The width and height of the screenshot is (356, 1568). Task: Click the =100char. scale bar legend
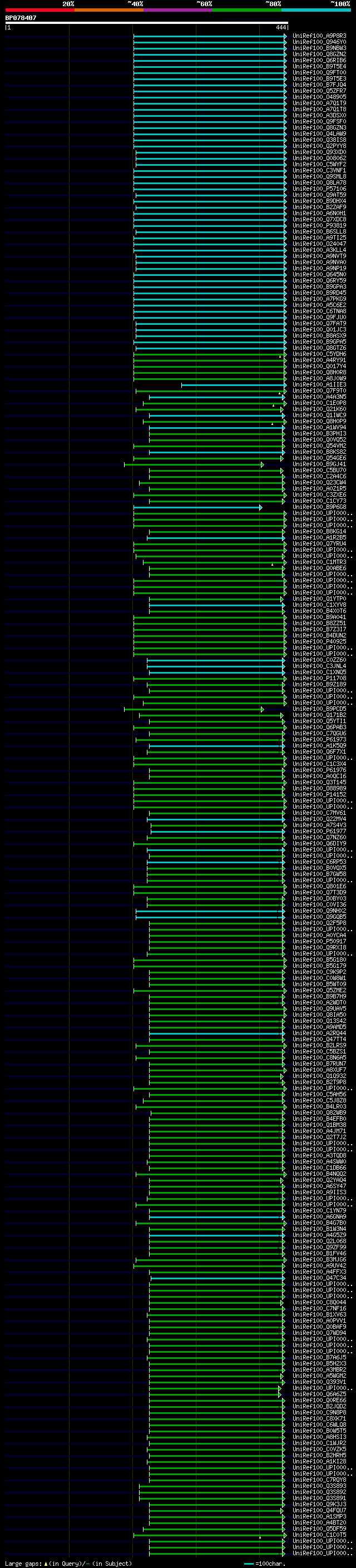tap(264, 1563)
